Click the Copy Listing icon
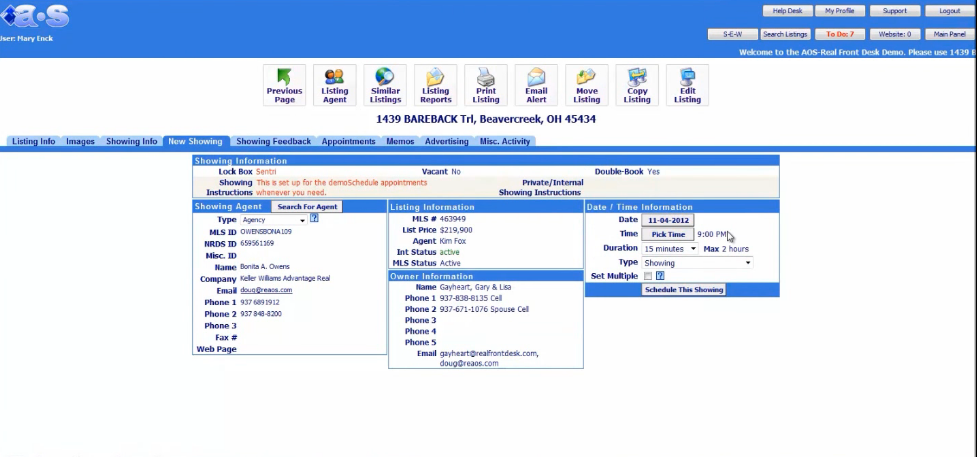 (637, 85)
